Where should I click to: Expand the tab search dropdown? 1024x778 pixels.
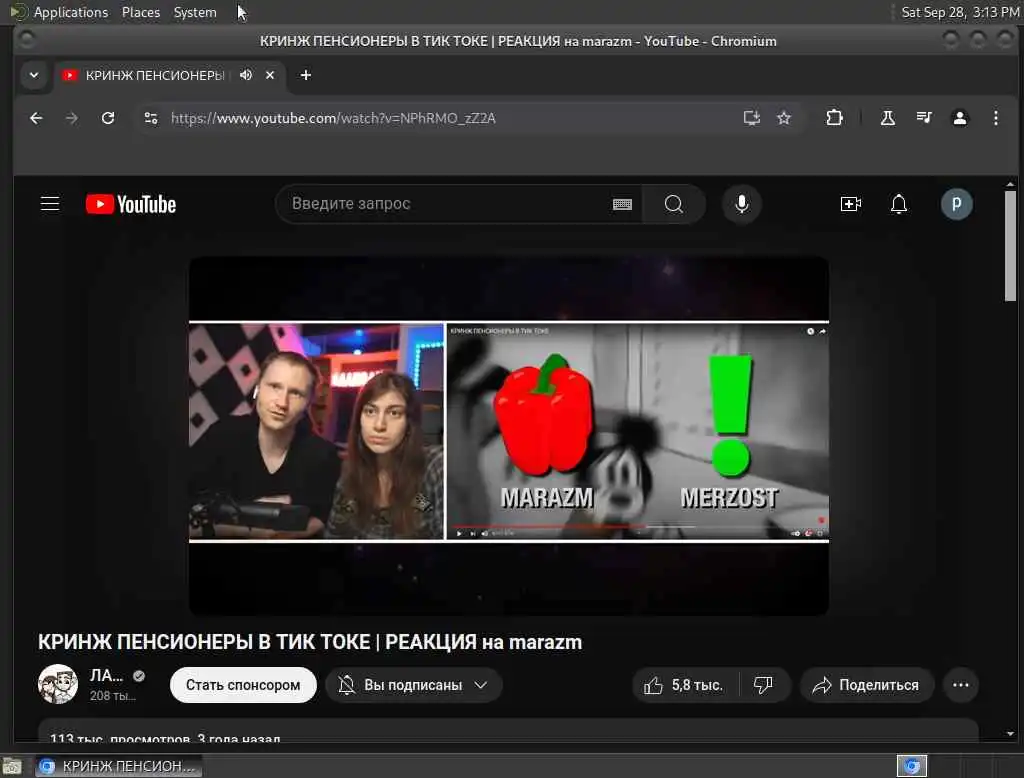click(x=34, y=75)
